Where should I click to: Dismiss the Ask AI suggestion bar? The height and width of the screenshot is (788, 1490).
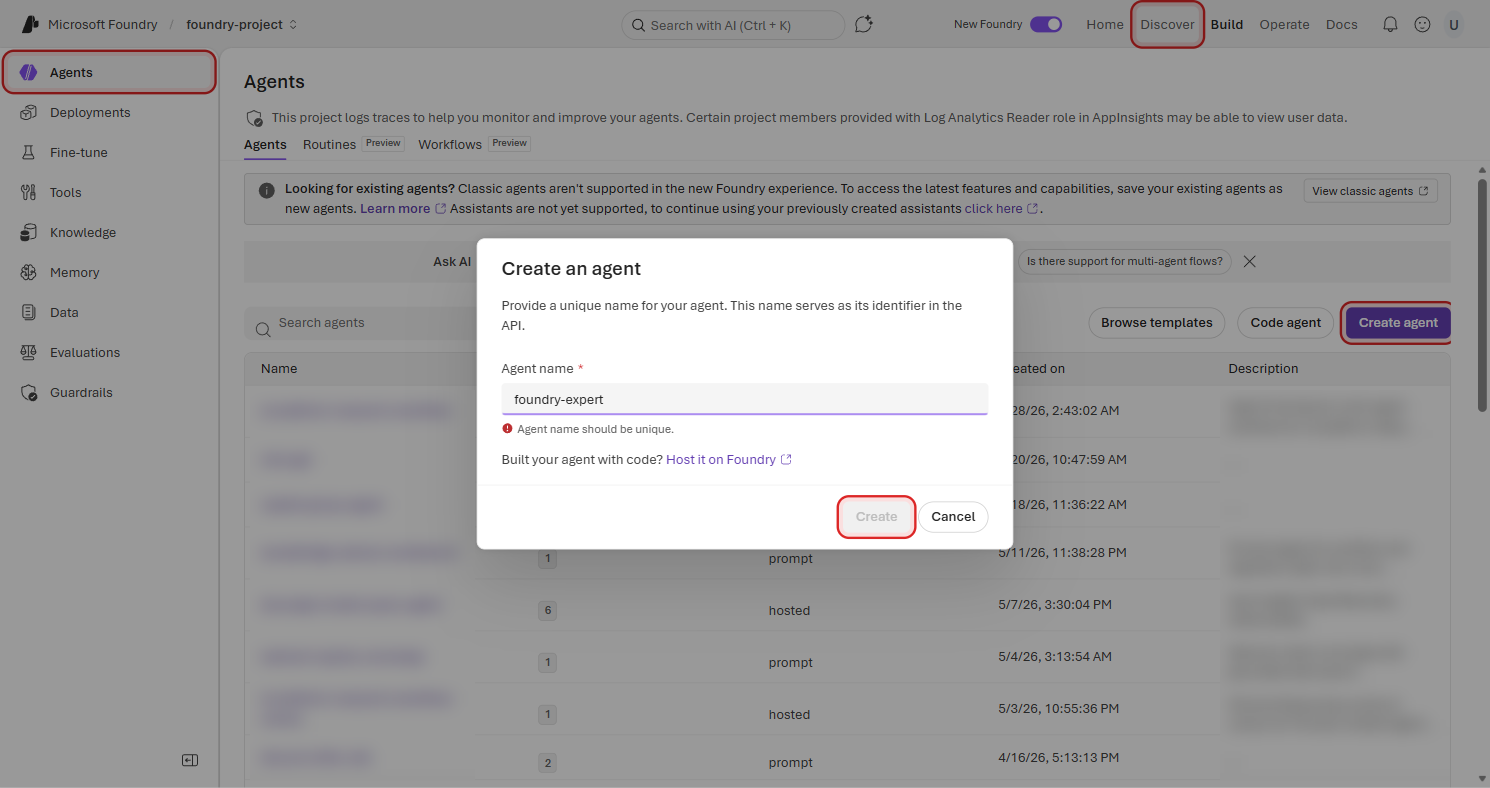(1249, 261)
